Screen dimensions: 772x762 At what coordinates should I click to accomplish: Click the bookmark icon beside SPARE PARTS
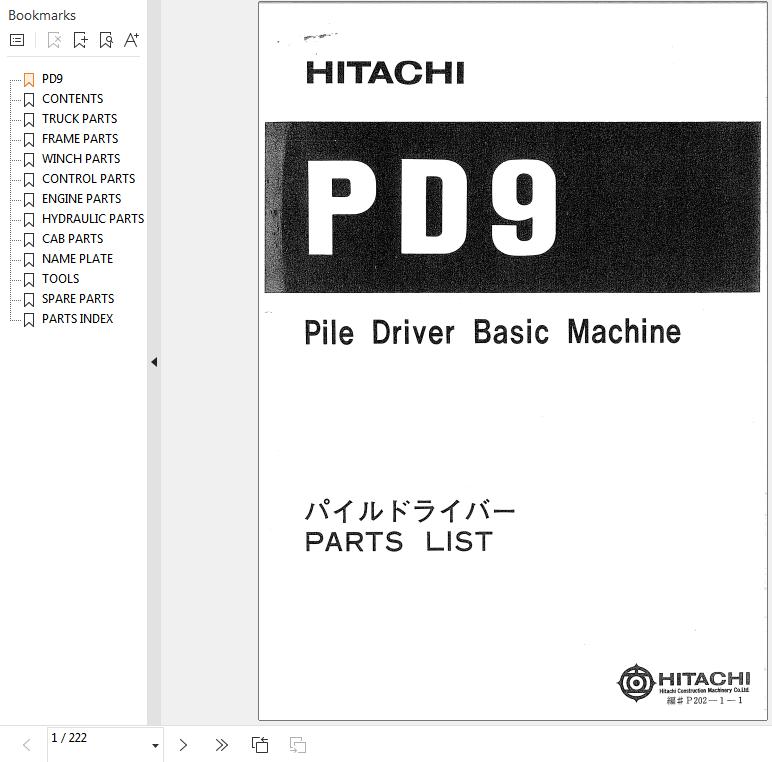tap(29, 300)
